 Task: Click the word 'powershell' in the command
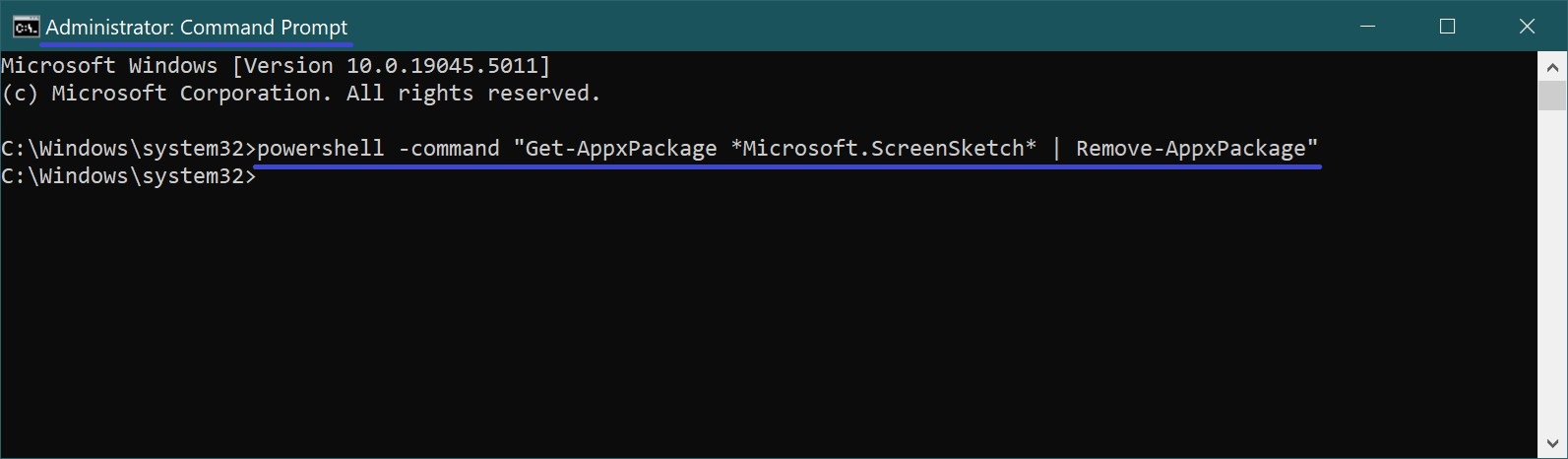[x=320, y=149]
